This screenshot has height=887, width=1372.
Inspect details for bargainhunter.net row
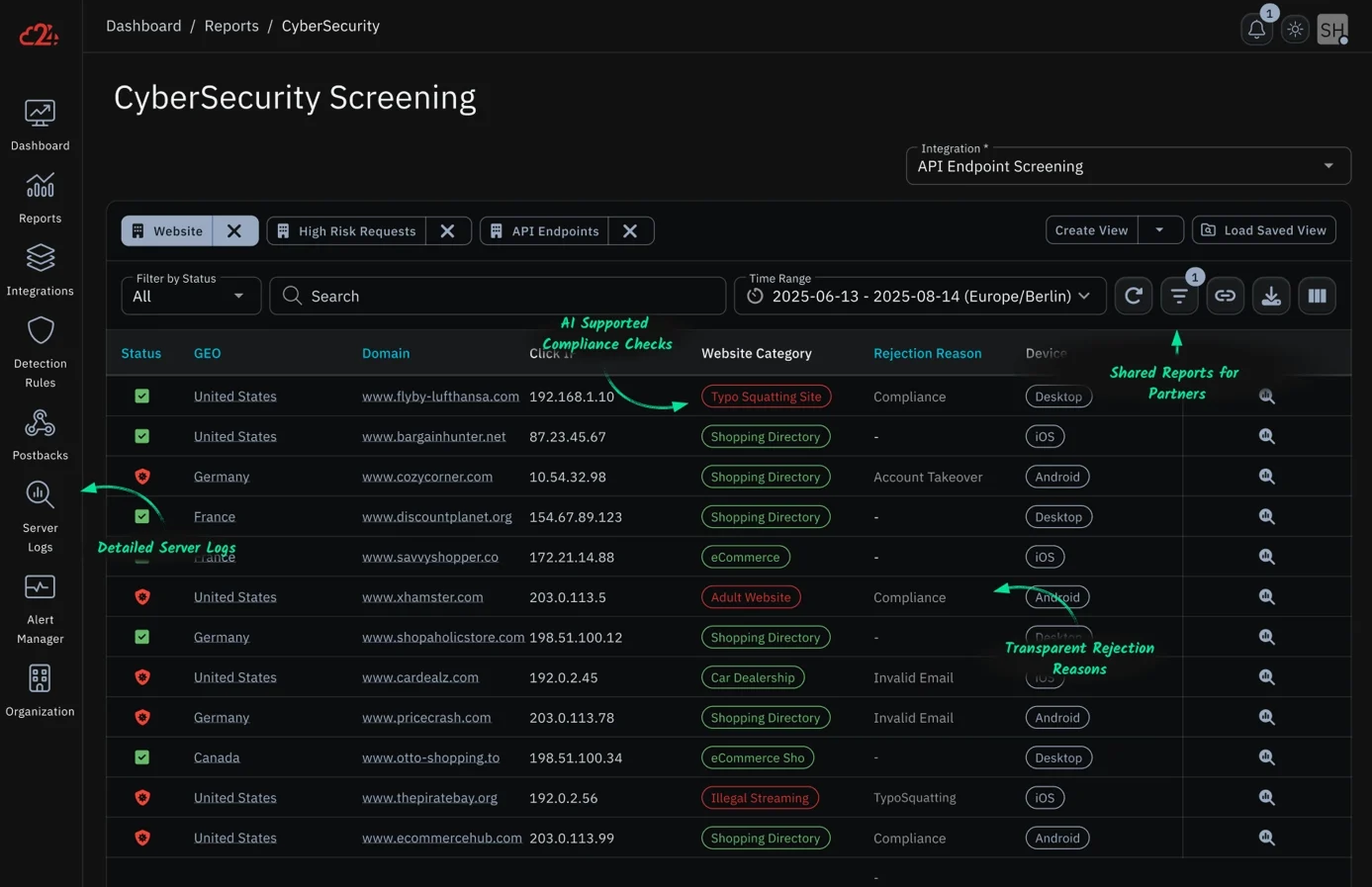coord(1266,436)
